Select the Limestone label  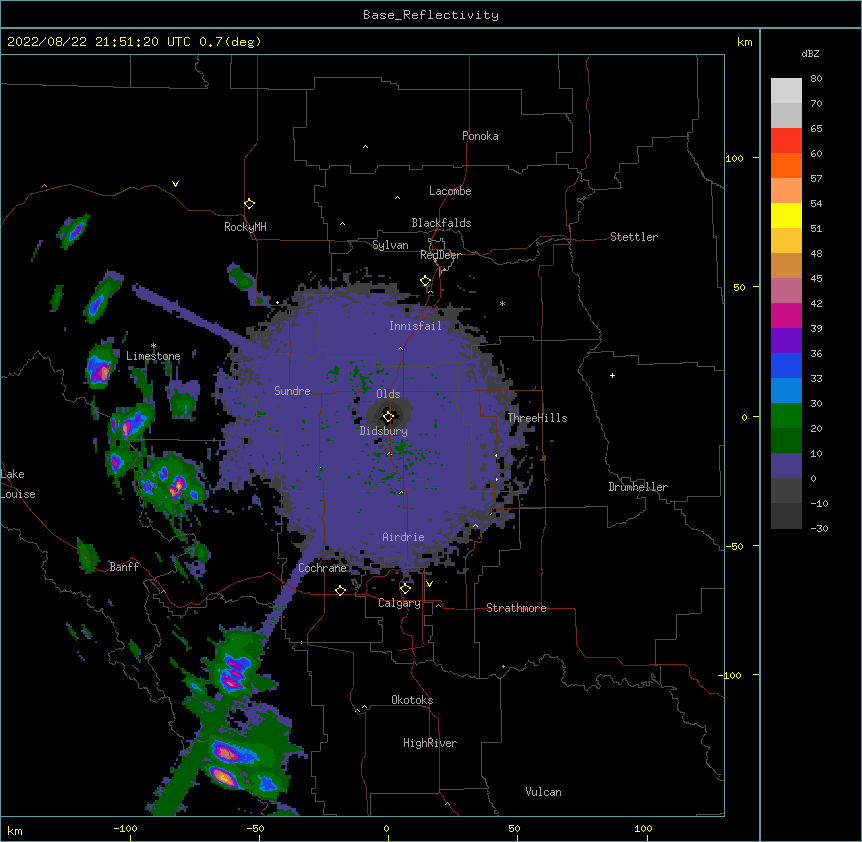153,356
